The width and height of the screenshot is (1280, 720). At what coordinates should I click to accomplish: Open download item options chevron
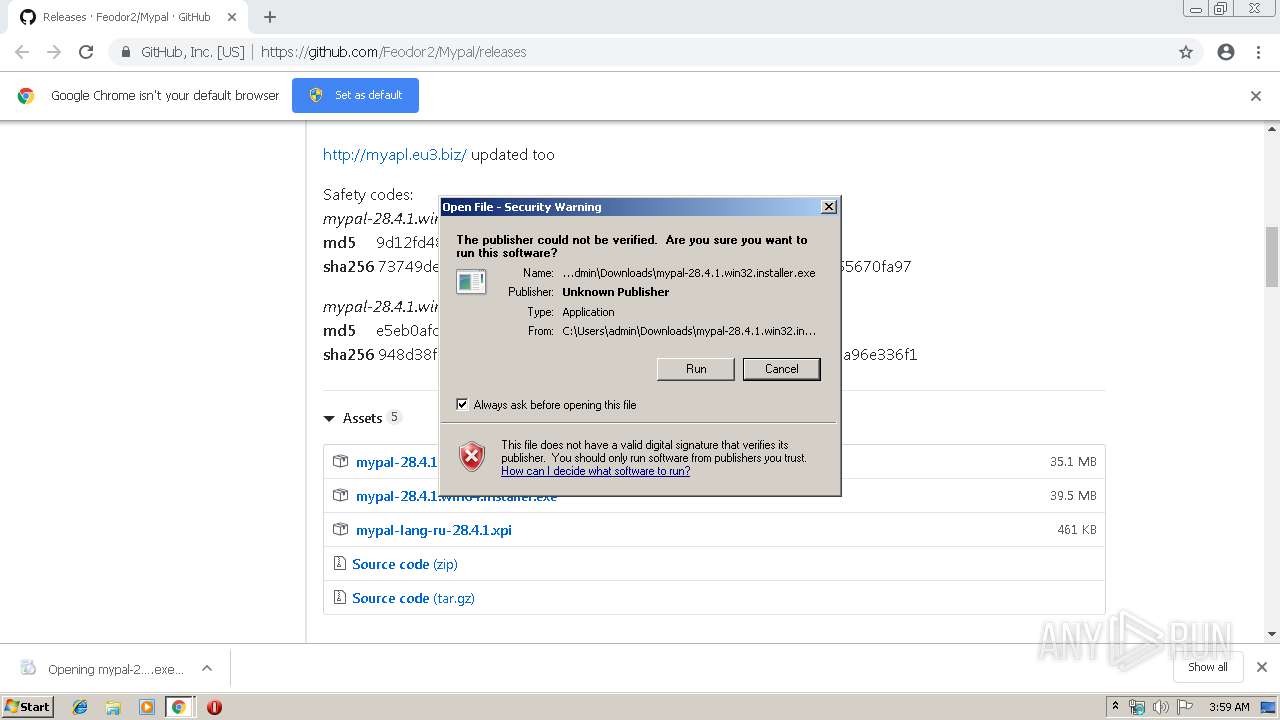coord(207,668)
